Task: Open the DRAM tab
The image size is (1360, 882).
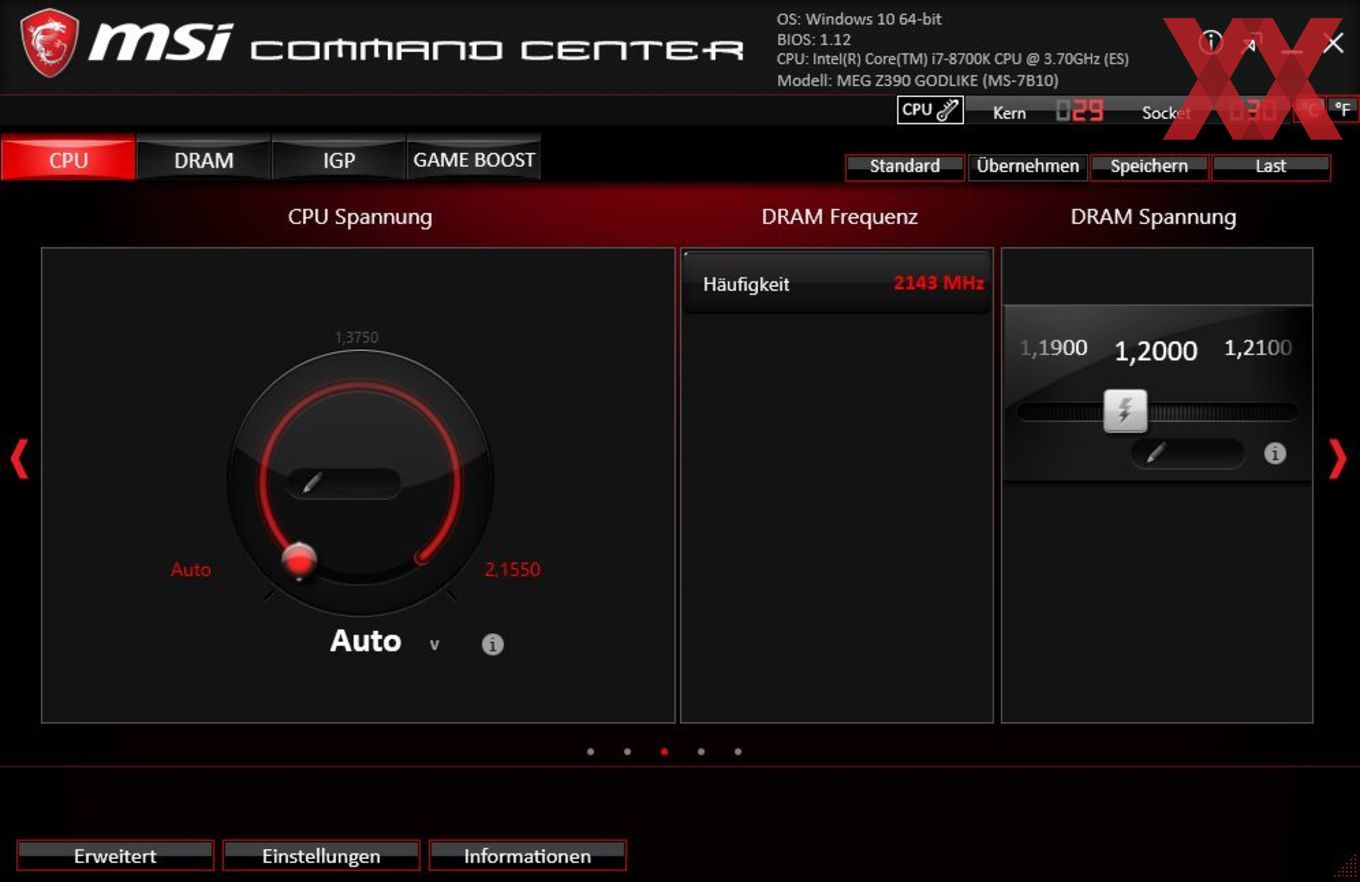Action: click(x=204, y=159)
